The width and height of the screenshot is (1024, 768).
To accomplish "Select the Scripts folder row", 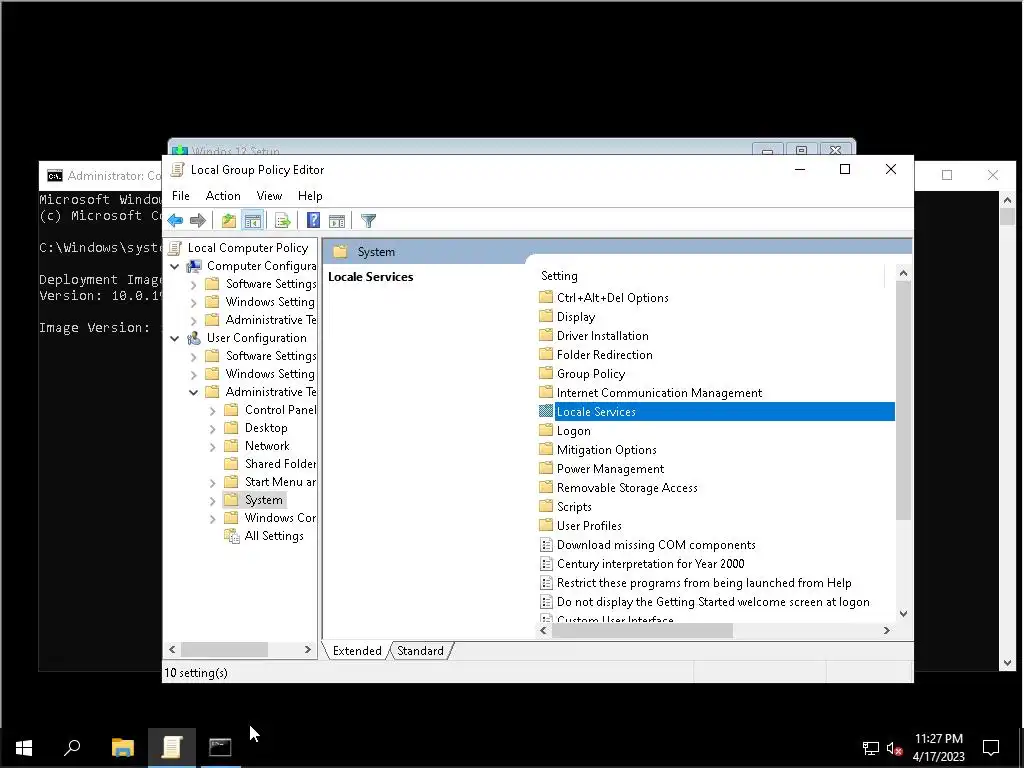I will point(574,507).
